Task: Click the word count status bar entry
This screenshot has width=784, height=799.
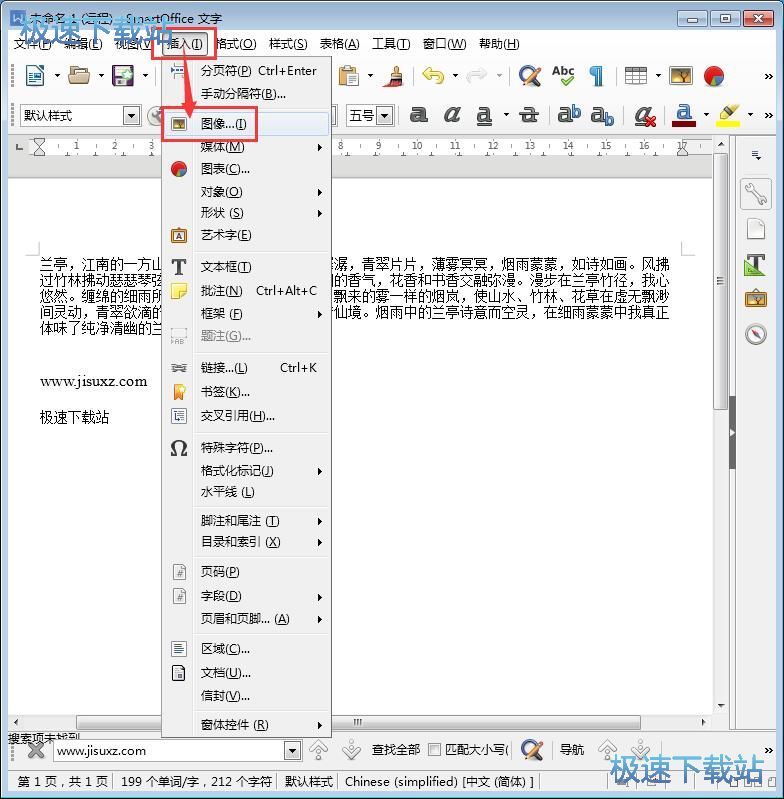Action: (x=196, y=782)
